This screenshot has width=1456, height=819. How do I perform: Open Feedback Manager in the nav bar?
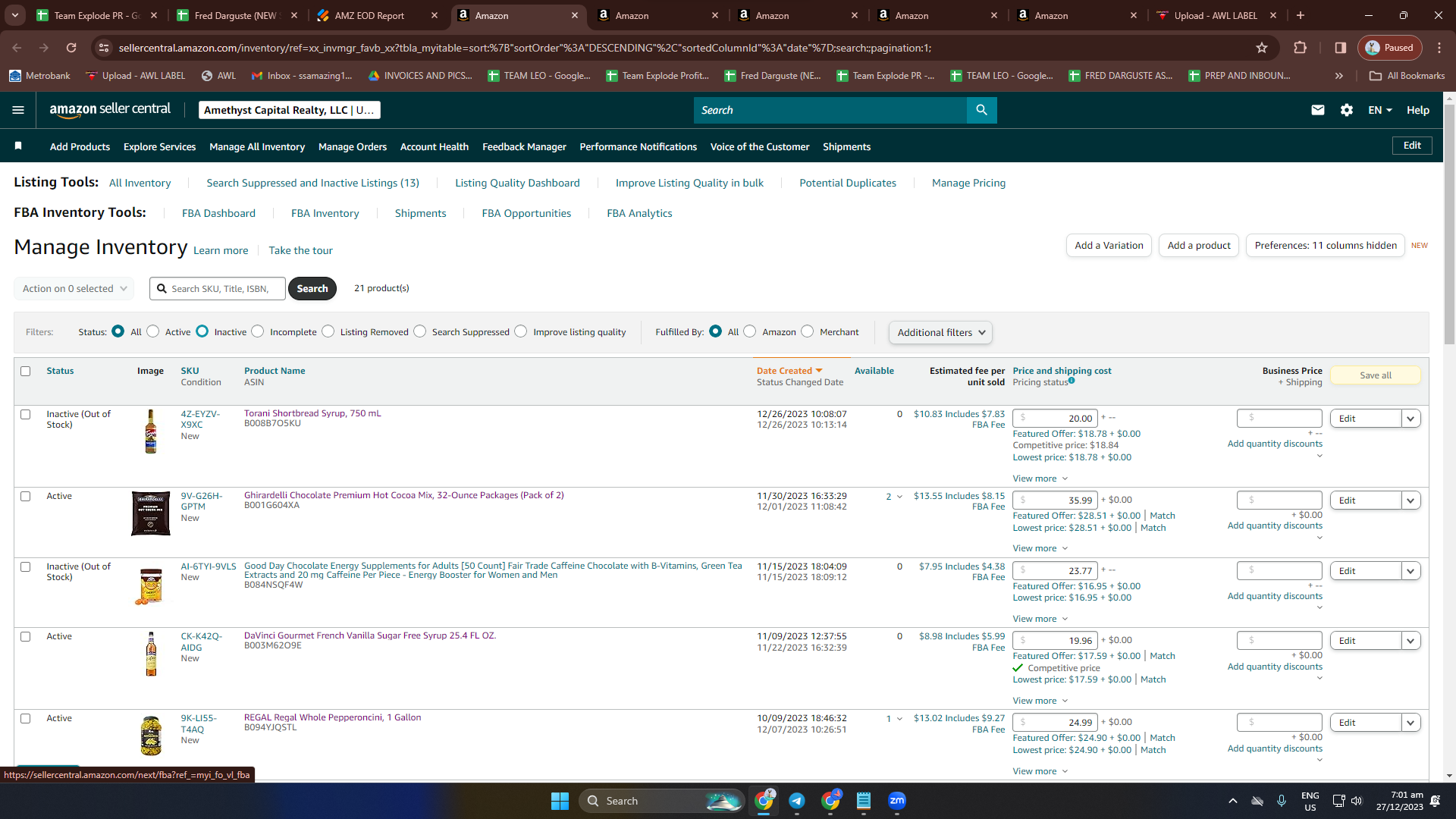(524, 147)
